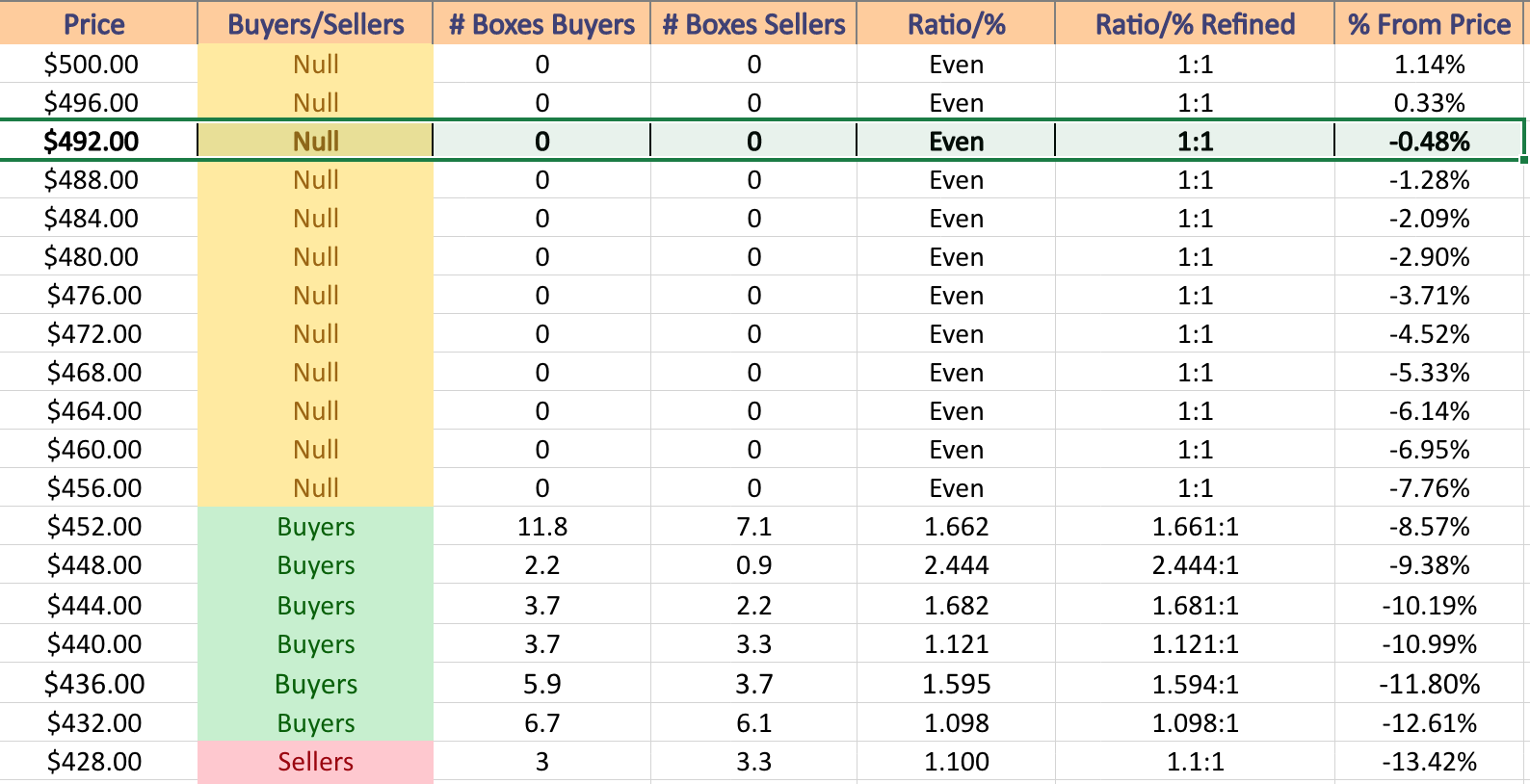The height and width of the screenshot is (784, 1530).
Task: Click the 0.9 boxes sellers value
Action: (x=753, y=564)
